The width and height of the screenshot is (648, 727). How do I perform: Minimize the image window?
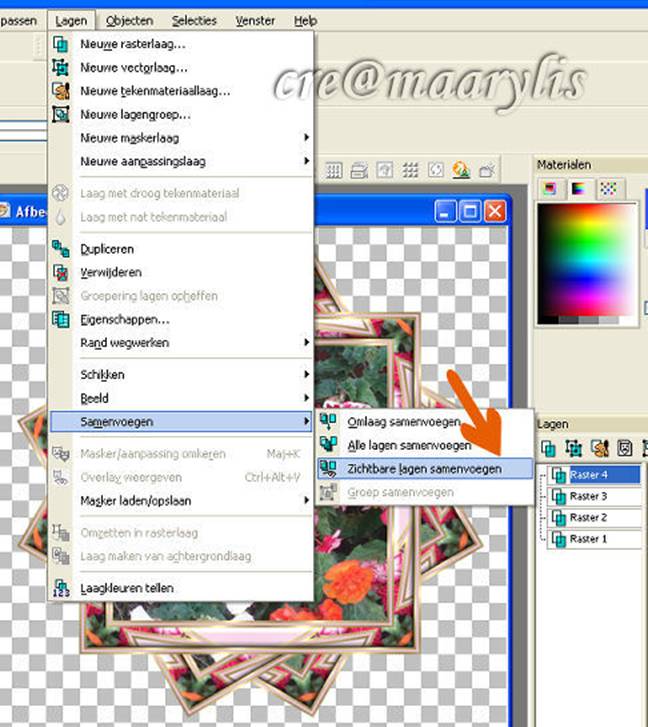(445, 212)
